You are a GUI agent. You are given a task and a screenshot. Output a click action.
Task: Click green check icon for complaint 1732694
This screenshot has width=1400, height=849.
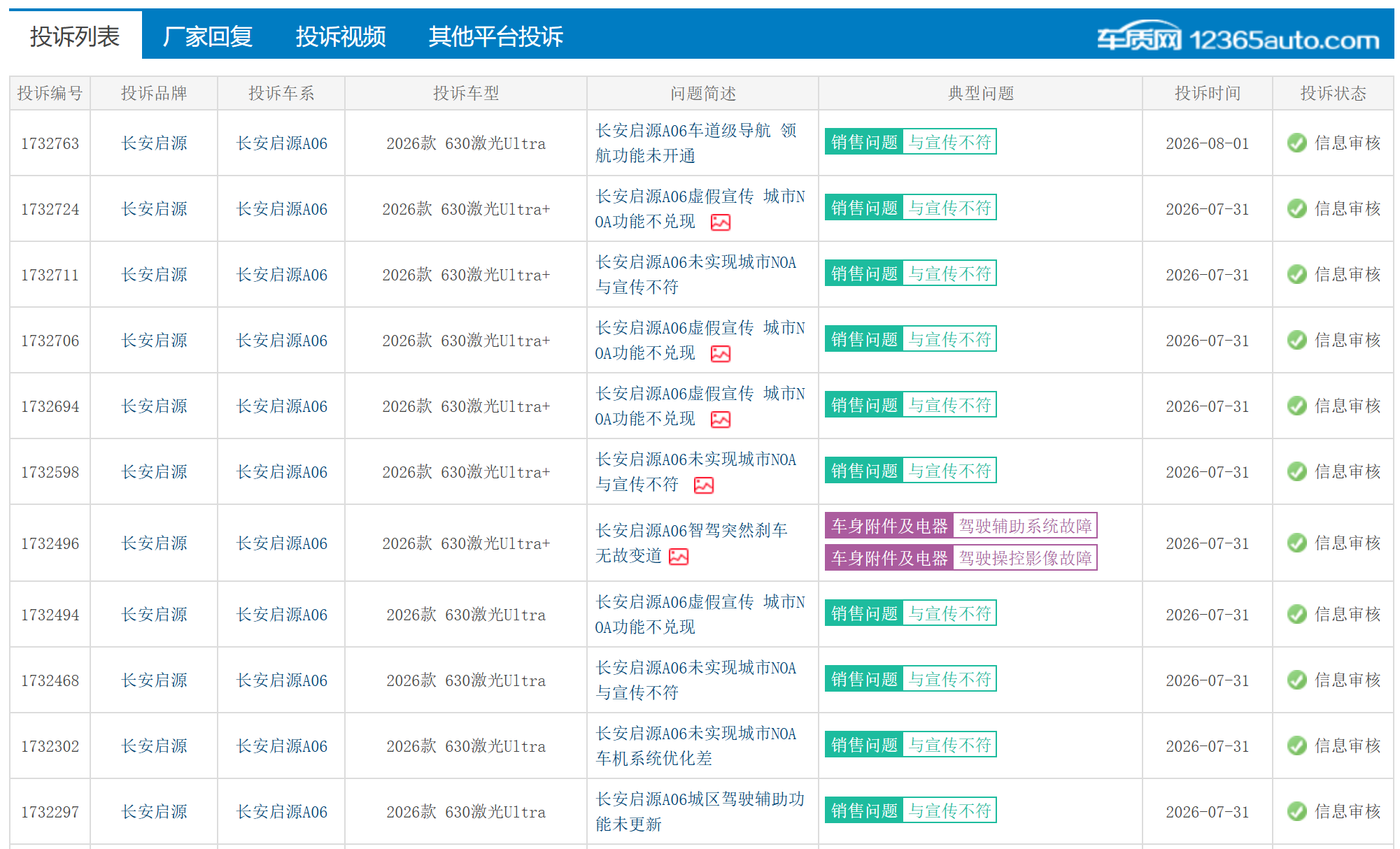1296,406
